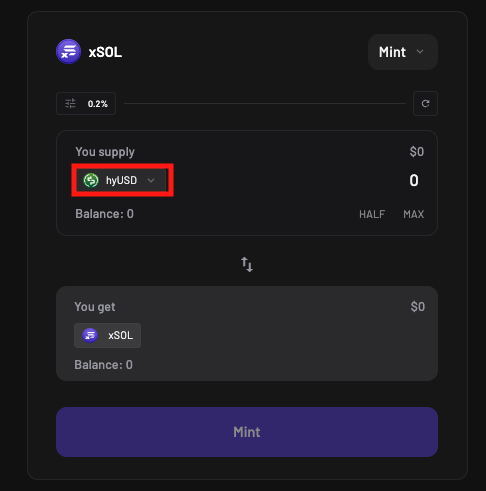Click the horizontal divider line beside slippage
This screenshot has width=486, height=491.
(x=265, y=104)
